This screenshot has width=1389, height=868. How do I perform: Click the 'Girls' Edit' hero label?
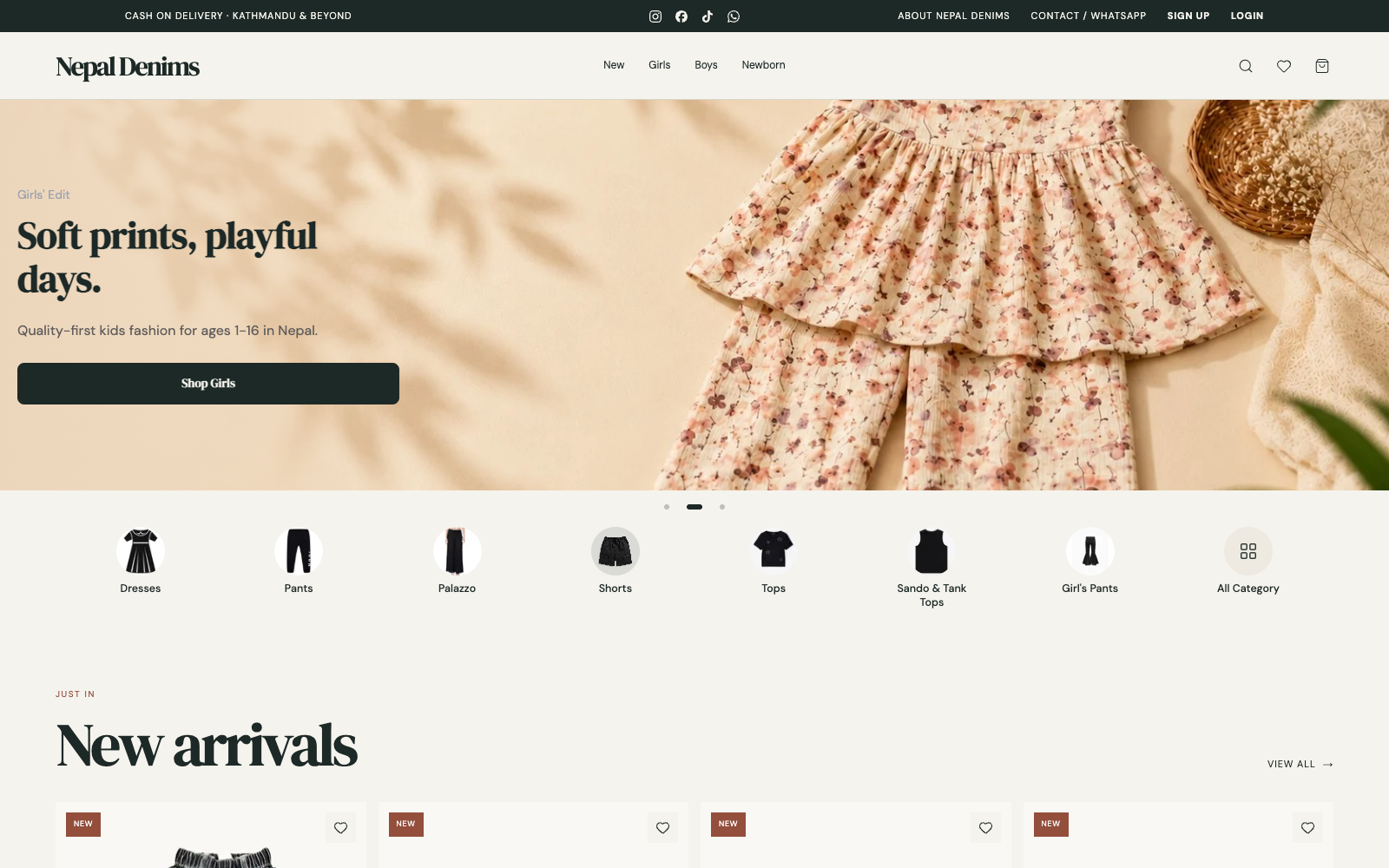pos(43,194)
